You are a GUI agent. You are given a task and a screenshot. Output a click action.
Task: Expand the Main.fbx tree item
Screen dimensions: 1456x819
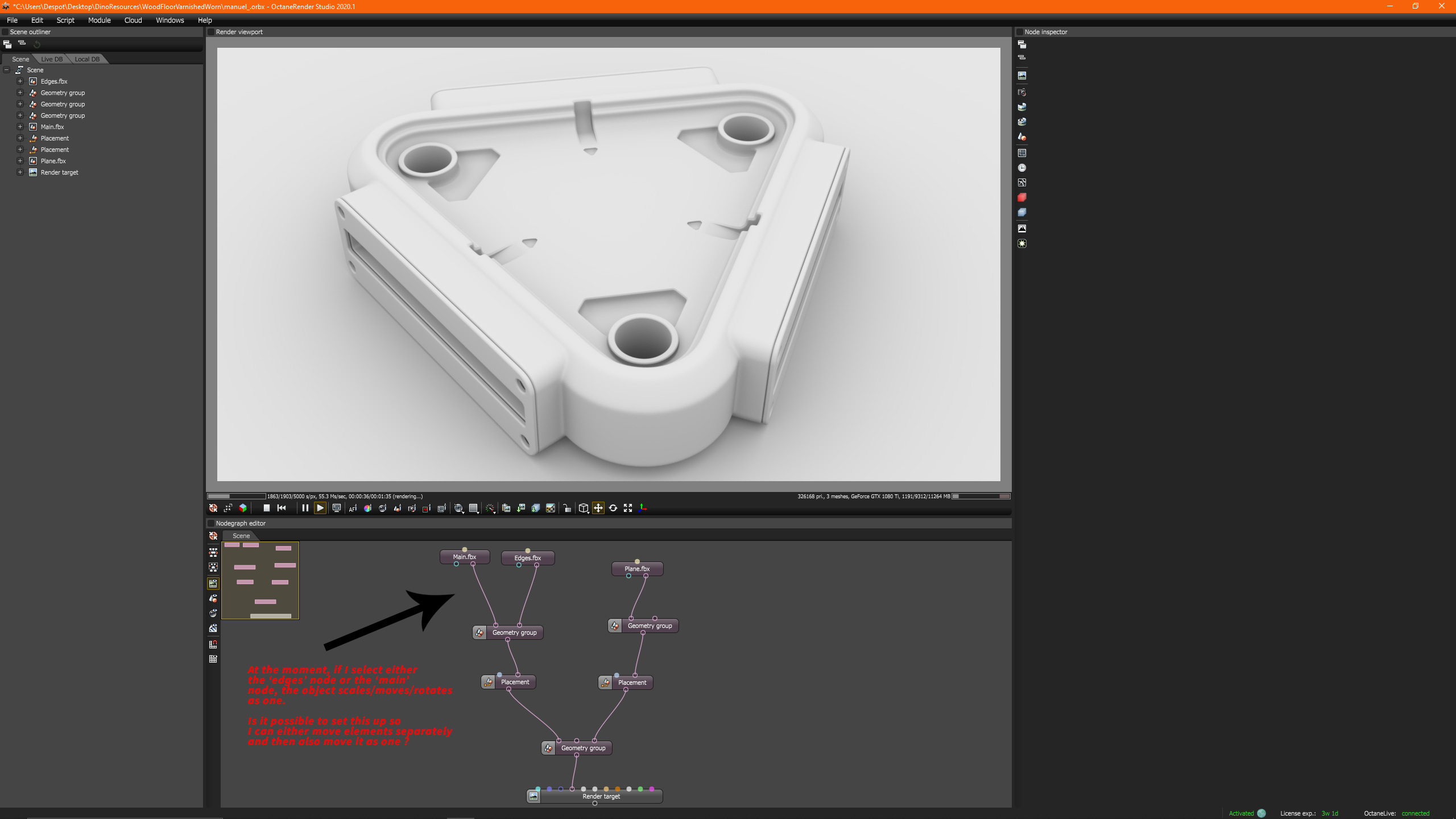20,127
